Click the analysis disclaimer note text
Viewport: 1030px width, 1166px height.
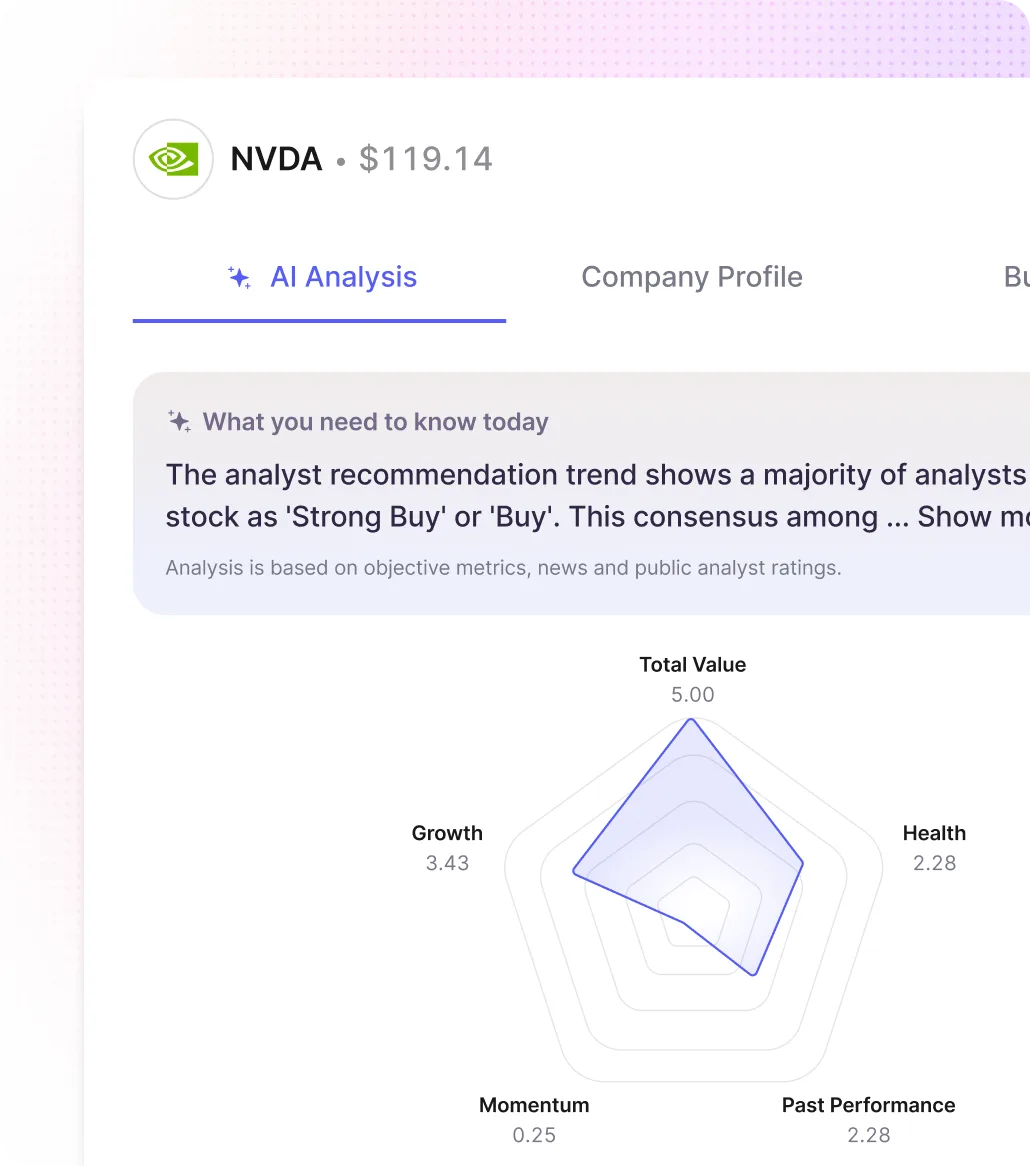coord(503,568)
